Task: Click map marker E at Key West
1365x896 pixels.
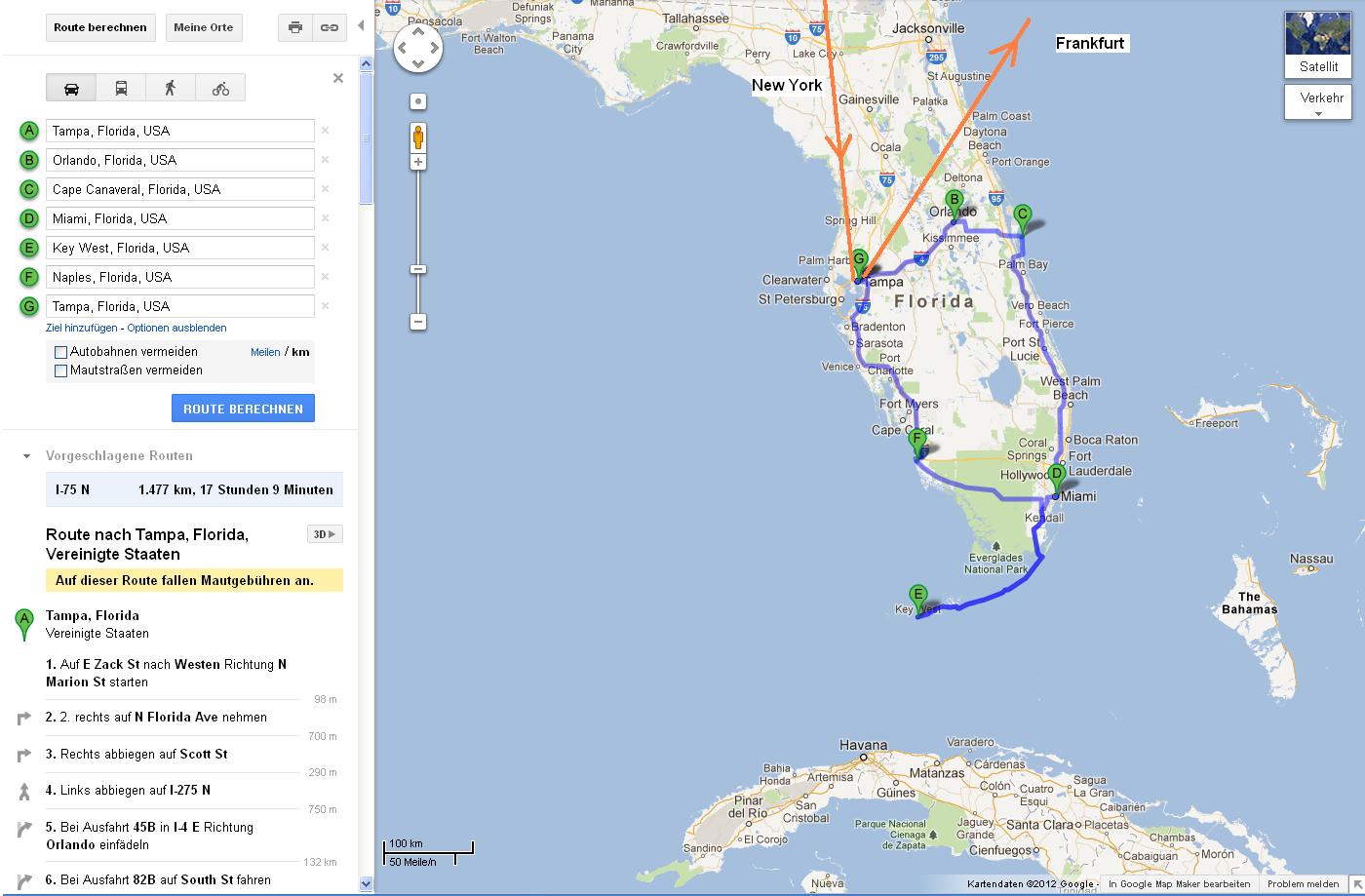Action: [917, 600]
